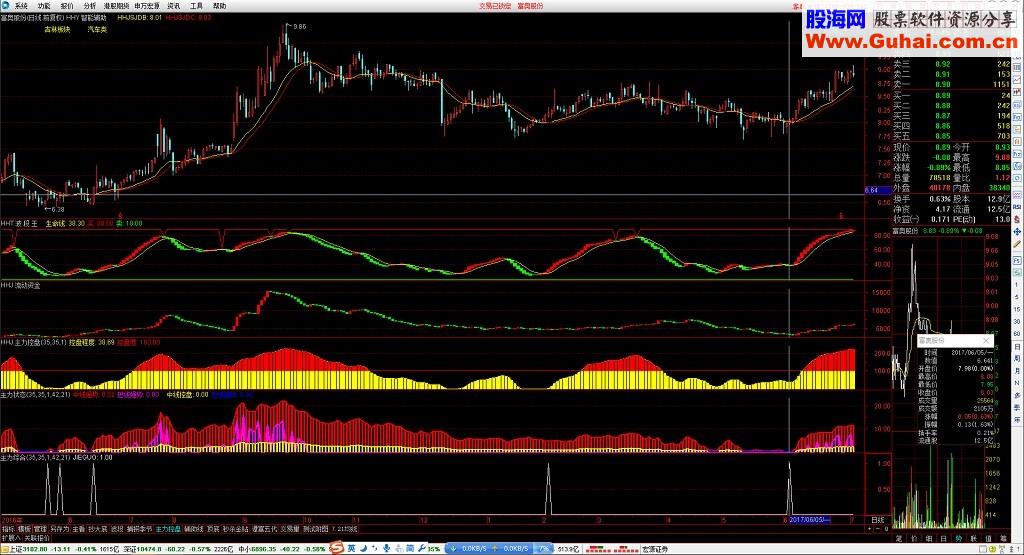Image resolution: width=1024 pixels, height=555 pixels.
Task: Select the 指标 tab at bottom
Action: click(x=8, y=529)
